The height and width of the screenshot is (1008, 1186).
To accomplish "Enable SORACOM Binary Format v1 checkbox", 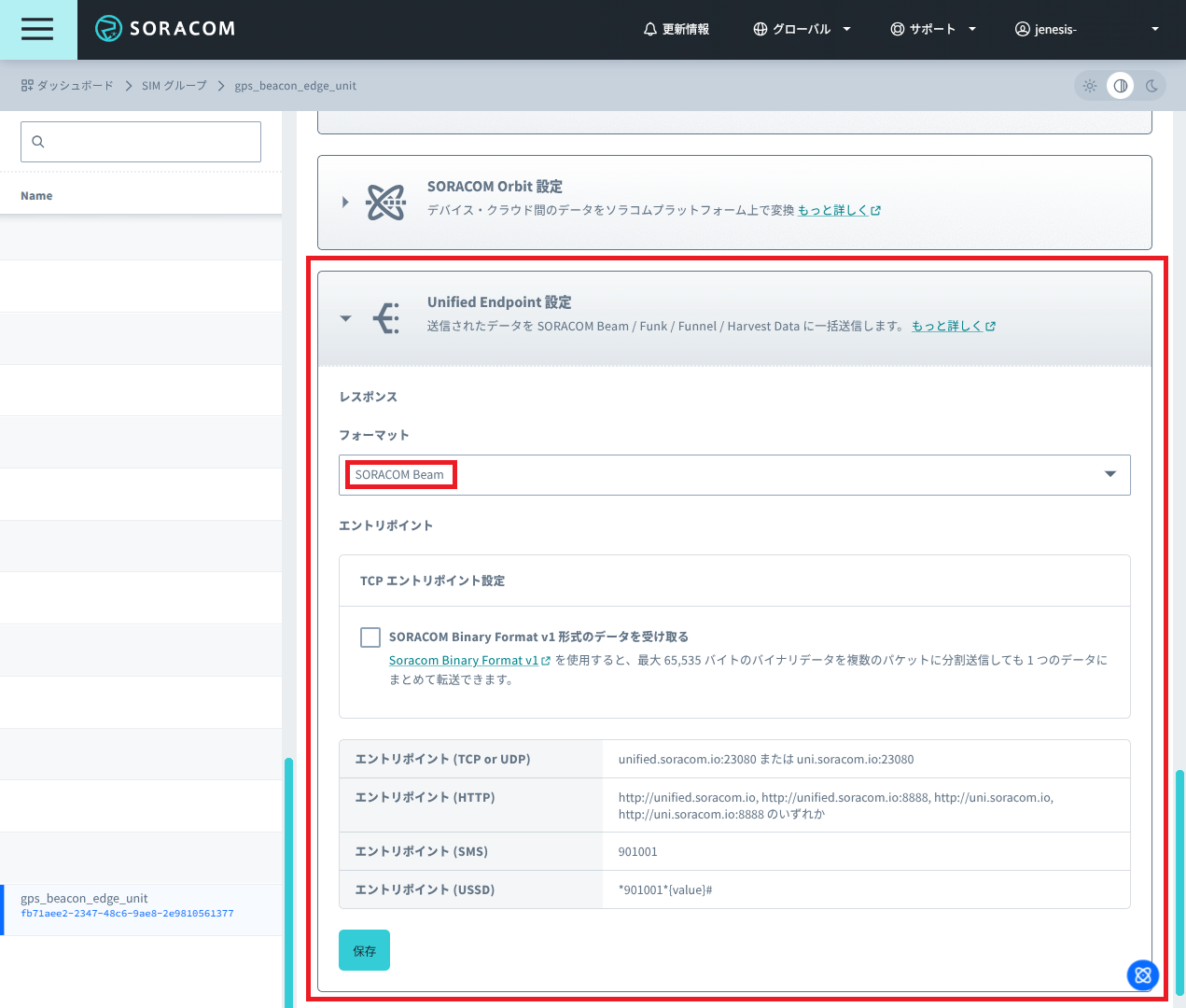I will point(370,637).
